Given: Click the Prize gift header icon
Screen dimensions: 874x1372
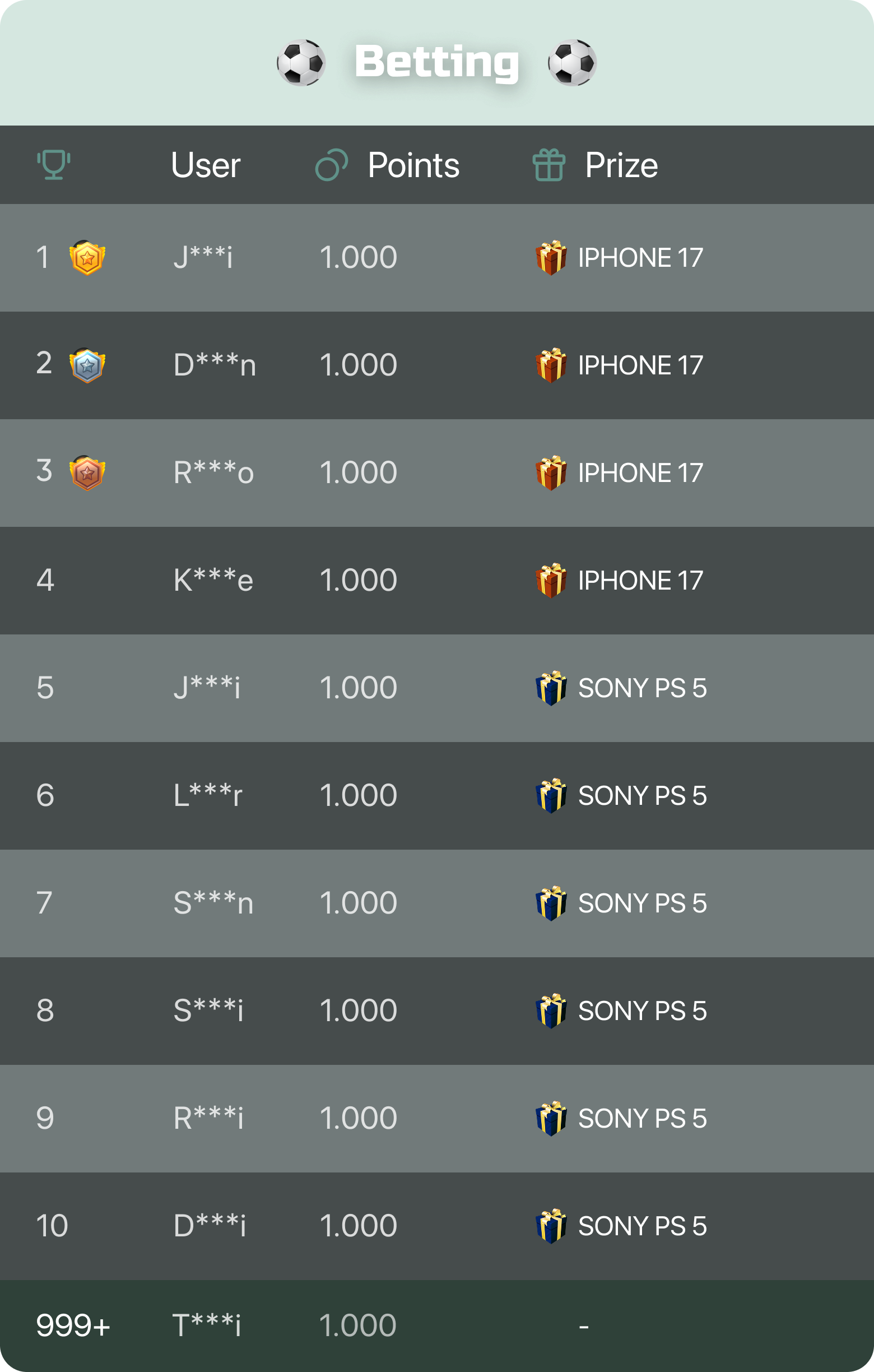Looking at the screenshot, I should pyautogui.click(x=549, y=165).
